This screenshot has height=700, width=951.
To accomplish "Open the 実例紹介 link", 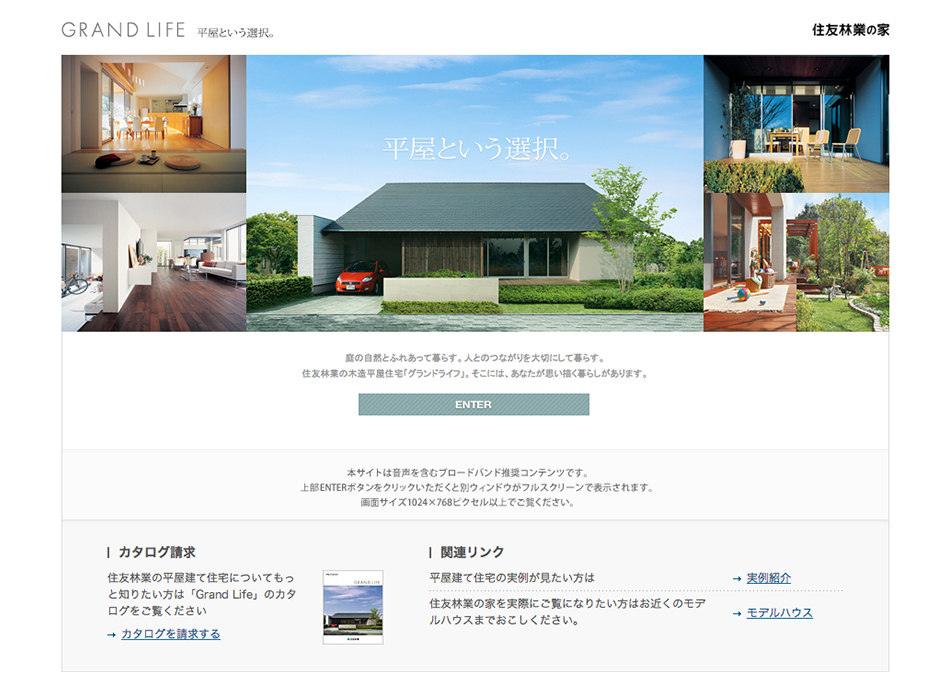I will (x=768, y=578).
